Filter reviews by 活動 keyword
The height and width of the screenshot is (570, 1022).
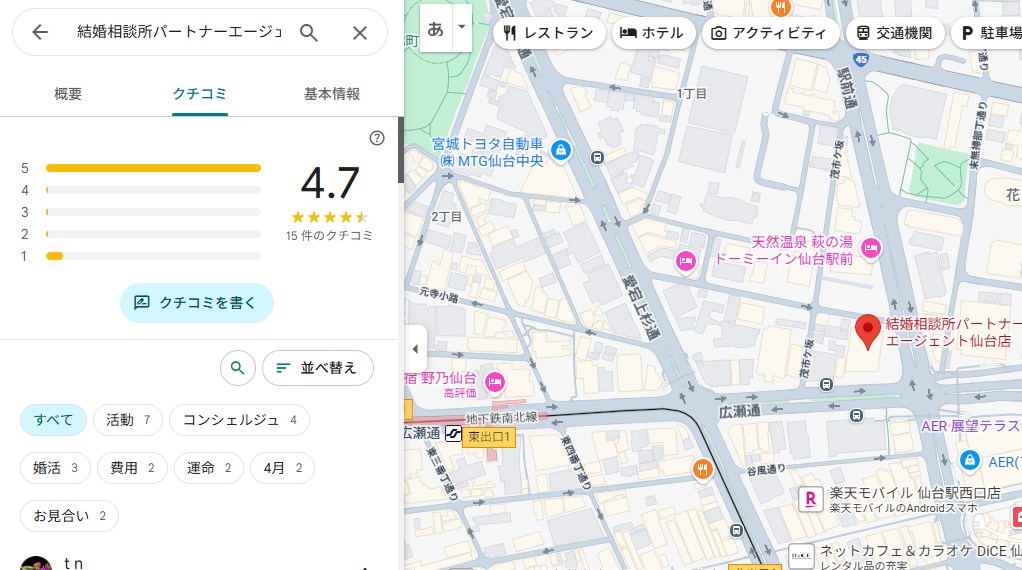[128, 420]
